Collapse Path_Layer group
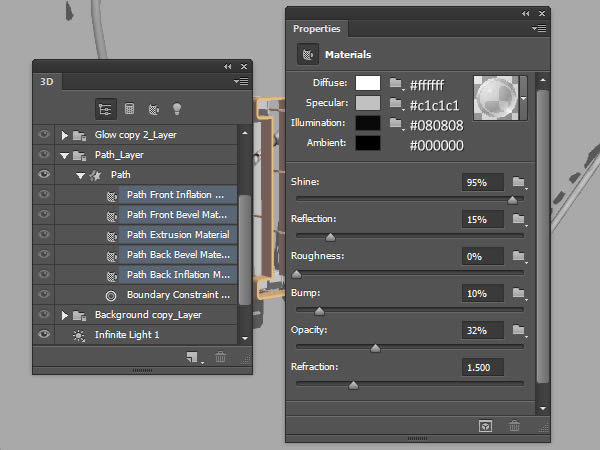The width and height of the screenshot is (600, 450). 64,155
